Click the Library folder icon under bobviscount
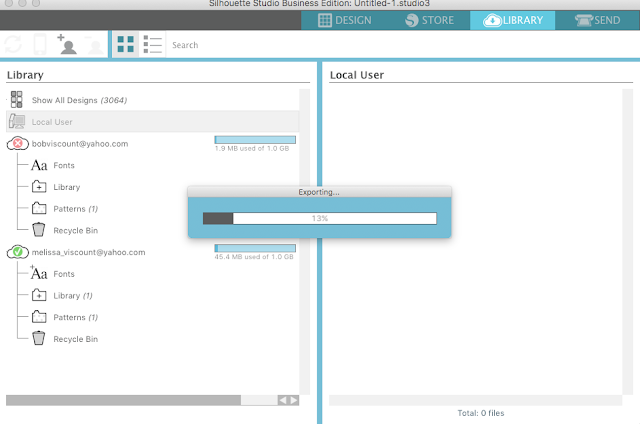640x424 pixels. coord(39,186)
